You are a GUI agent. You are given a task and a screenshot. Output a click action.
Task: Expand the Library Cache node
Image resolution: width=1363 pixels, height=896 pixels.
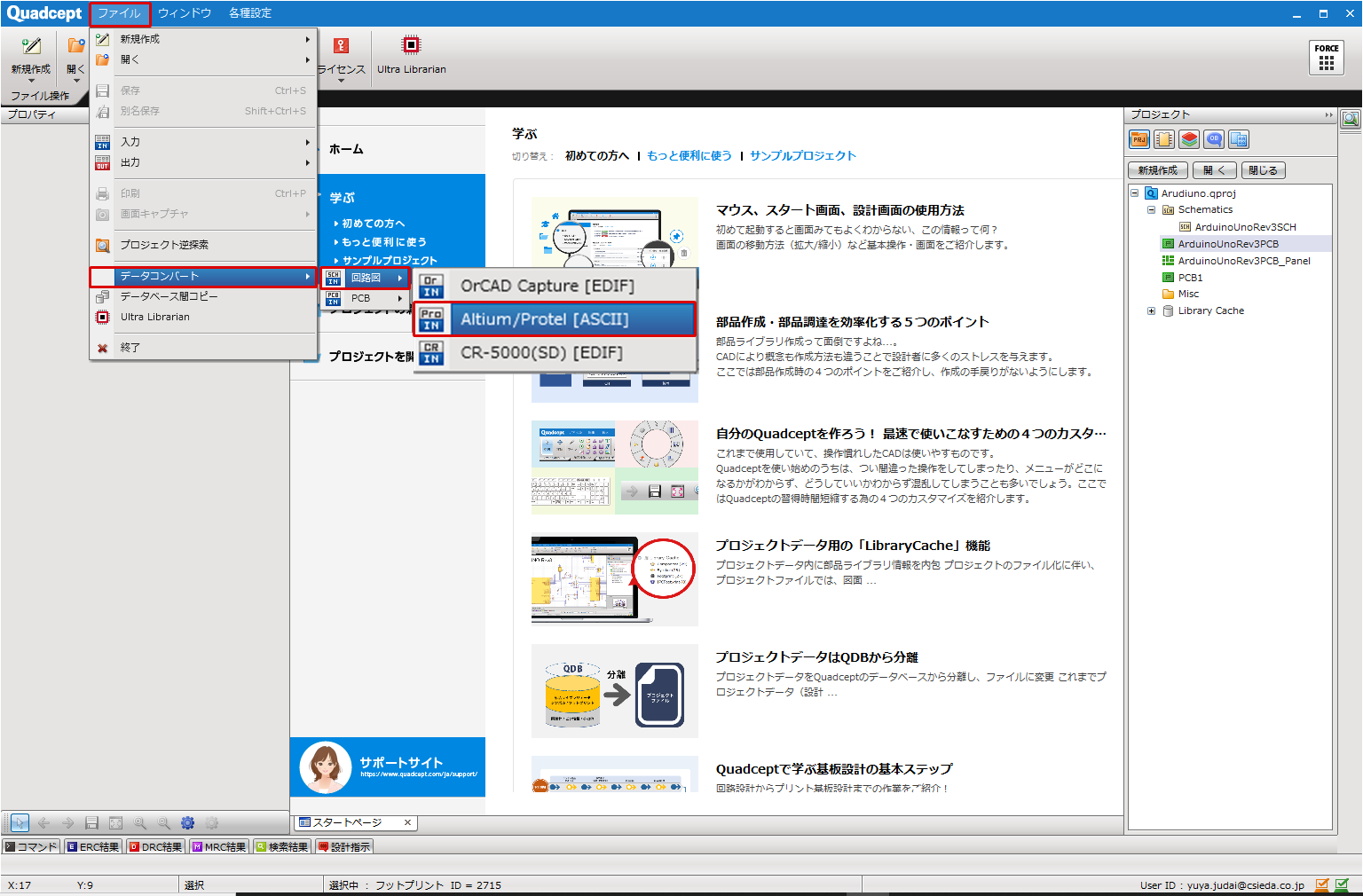point(1151,310)
